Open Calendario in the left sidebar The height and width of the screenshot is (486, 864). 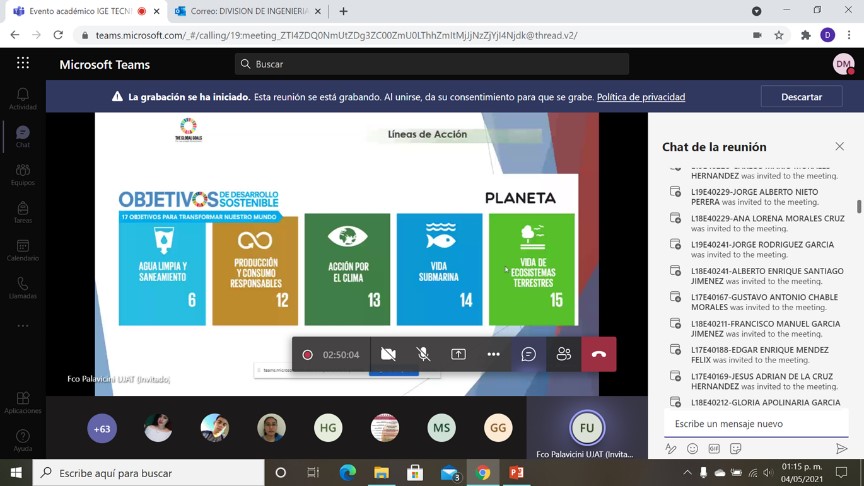pos(23,250)
